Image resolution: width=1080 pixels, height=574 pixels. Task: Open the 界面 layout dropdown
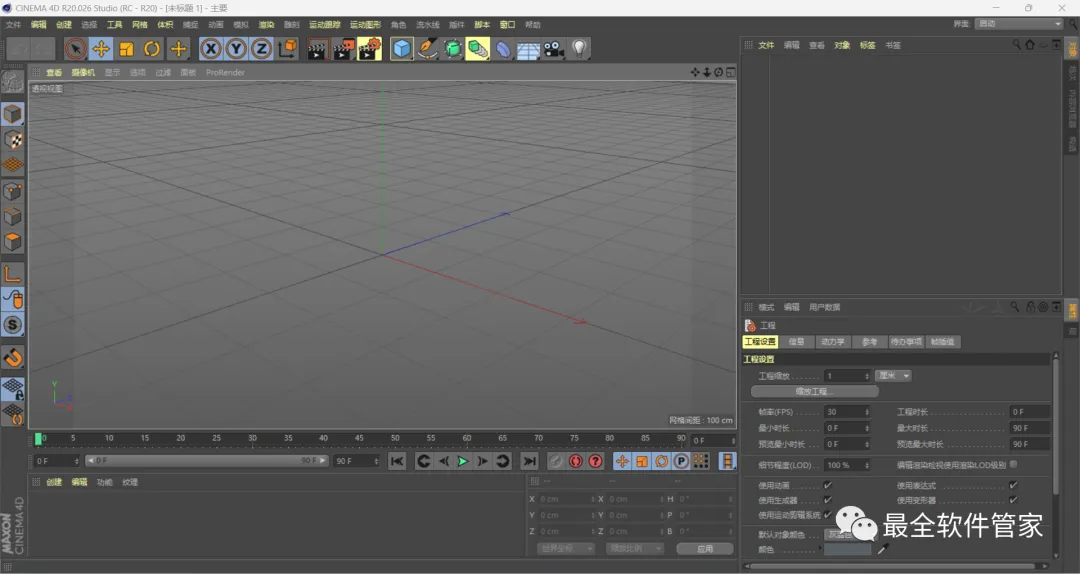tap(1019, 23)
